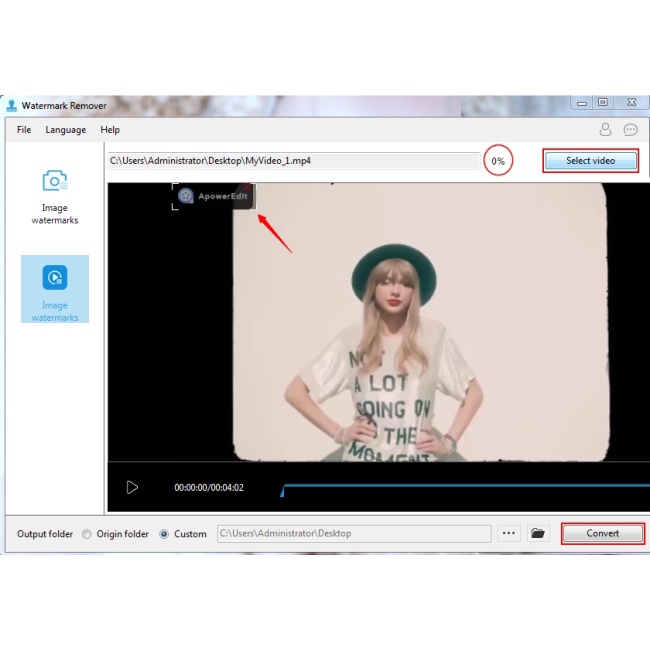The height and width of the screenshot is (650, 650).
Task: Click the Convert button
Action: click(x=602, y=534)
